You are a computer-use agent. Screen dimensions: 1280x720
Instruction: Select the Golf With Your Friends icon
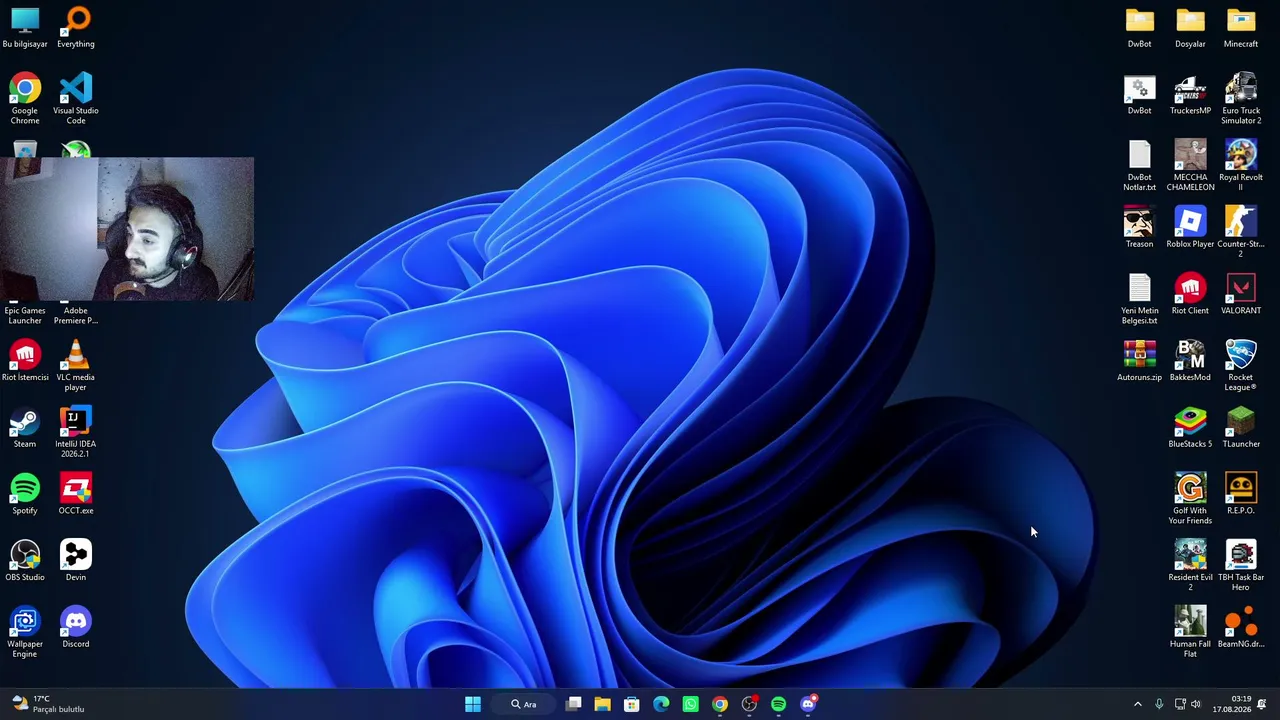[1190, 499]
